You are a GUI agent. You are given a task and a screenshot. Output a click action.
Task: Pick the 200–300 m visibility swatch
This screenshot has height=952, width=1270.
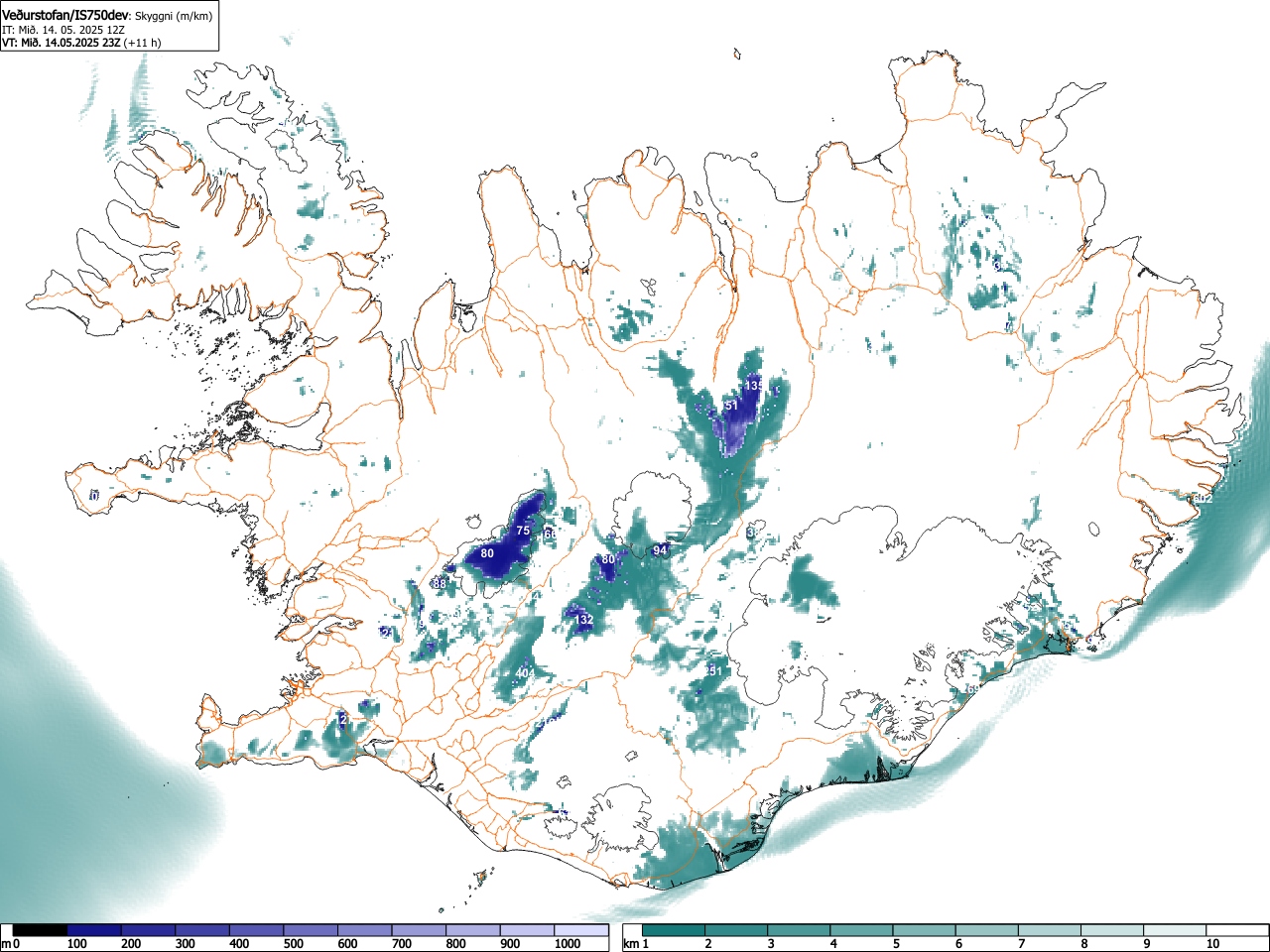(x=149, y=930)
